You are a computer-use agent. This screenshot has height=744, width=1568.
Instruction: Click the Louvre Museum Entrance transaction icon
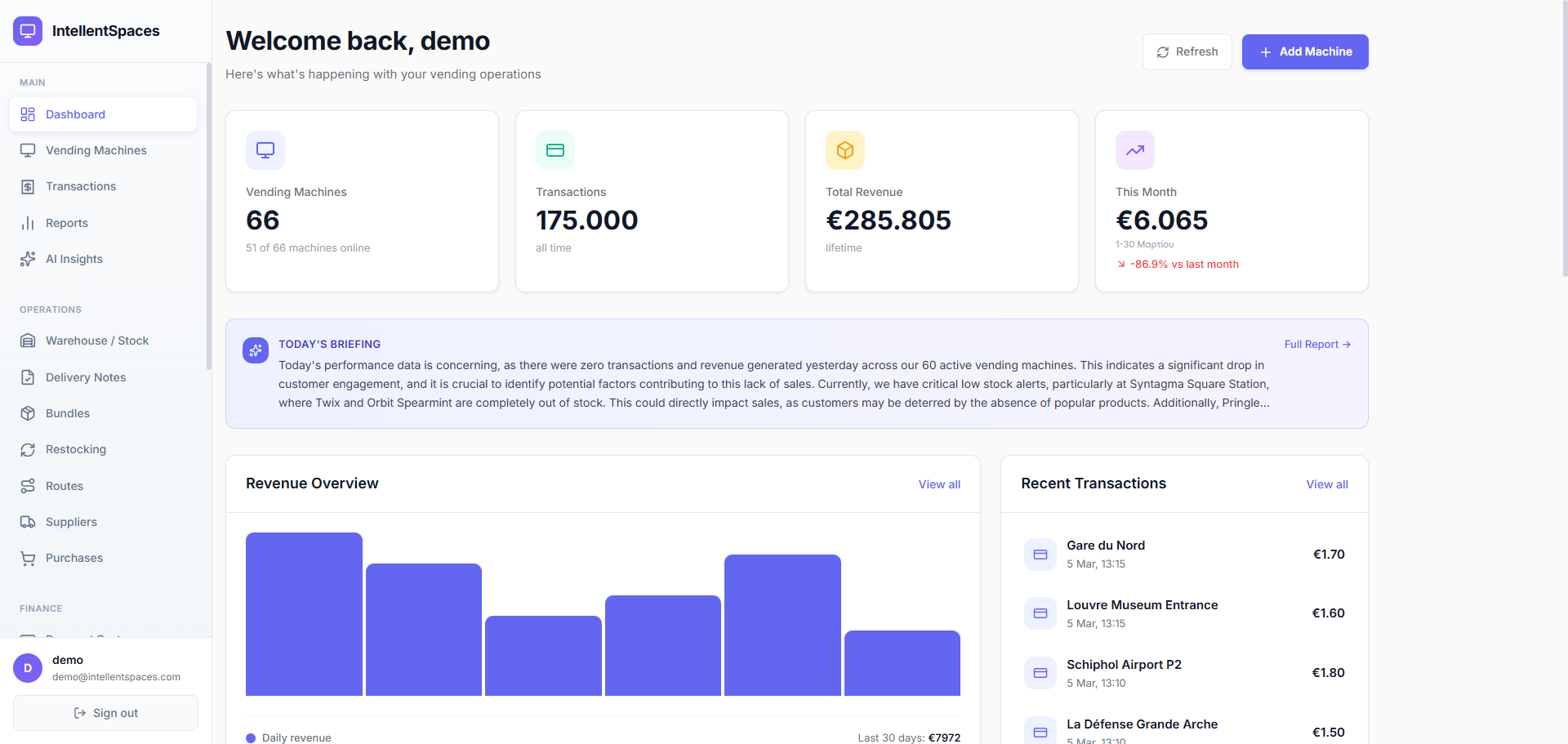click(1040, 613)
